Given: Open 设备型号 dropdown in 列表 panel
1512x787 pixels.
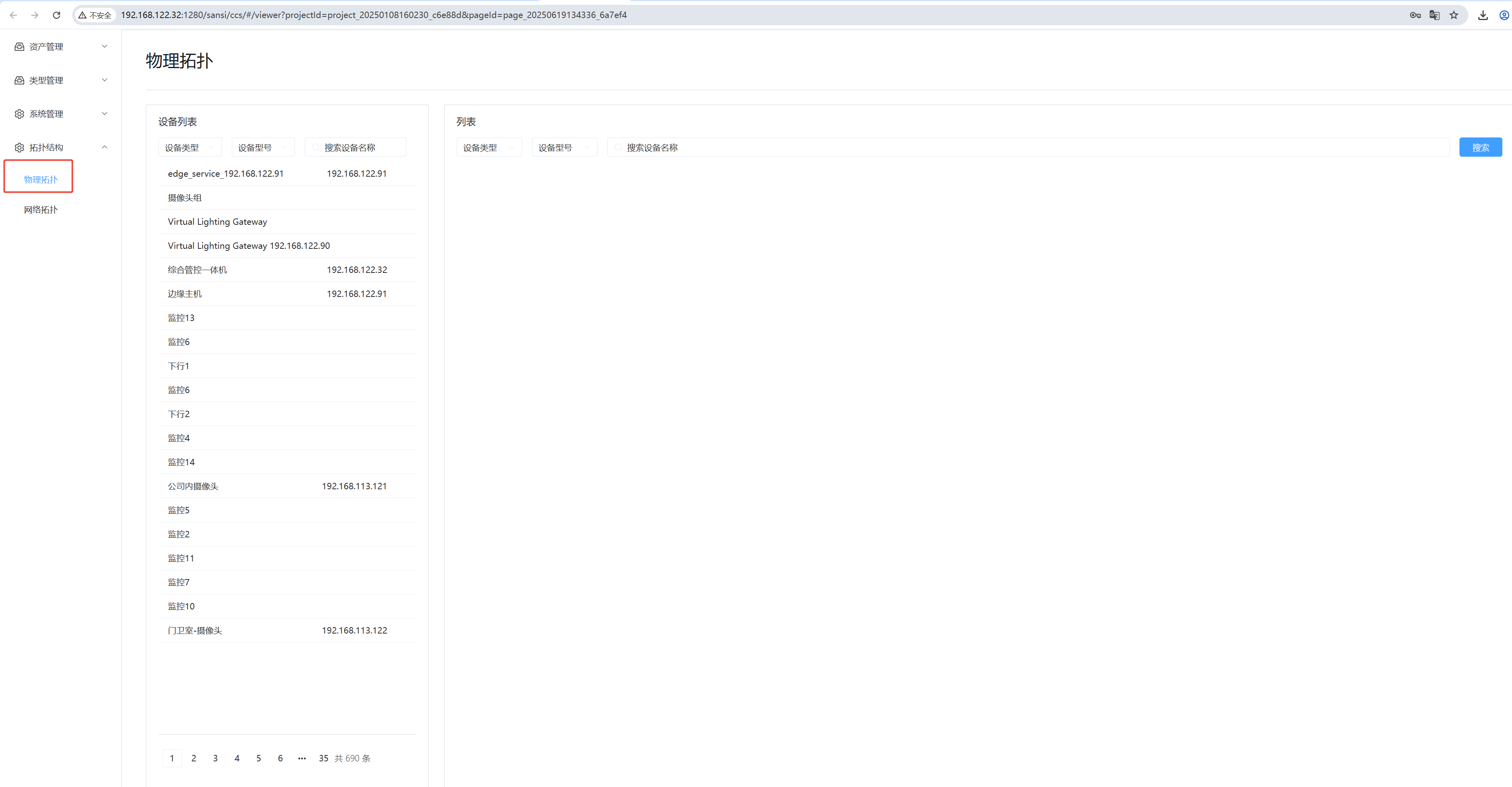Looking at the screenshot, I should pos(564,147).
